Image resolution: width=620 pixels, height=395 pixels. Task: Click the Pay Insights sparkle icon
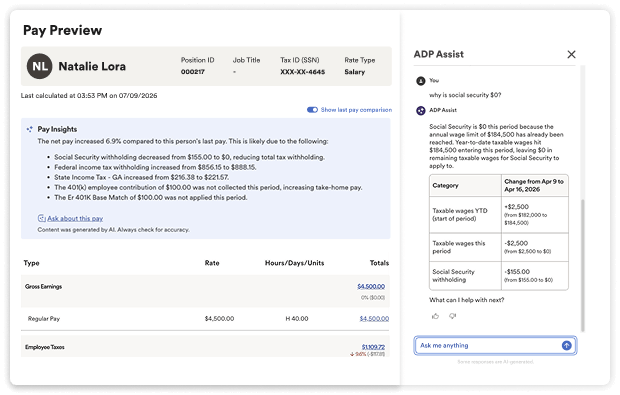[30, 129]
